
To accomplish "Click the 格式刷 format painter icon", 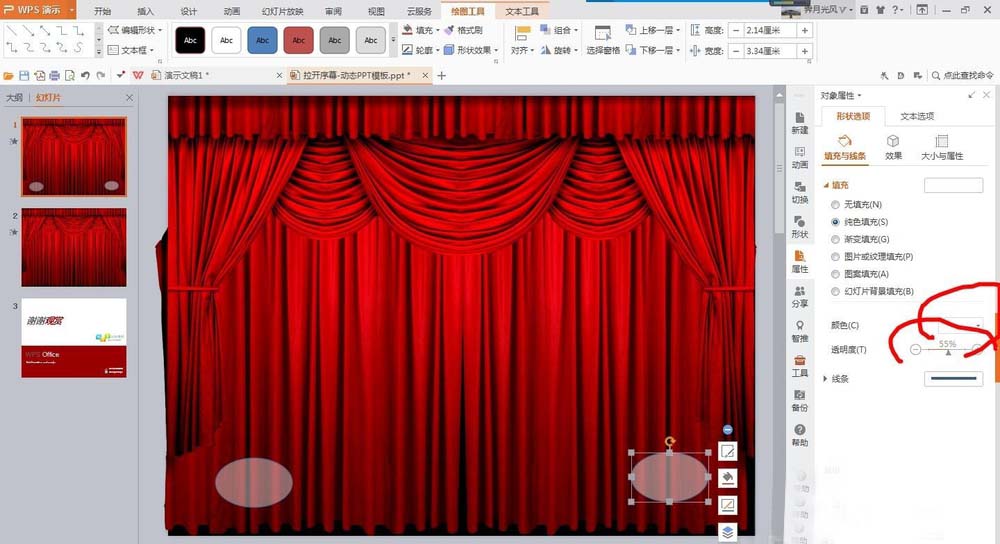I will [462, 31].
